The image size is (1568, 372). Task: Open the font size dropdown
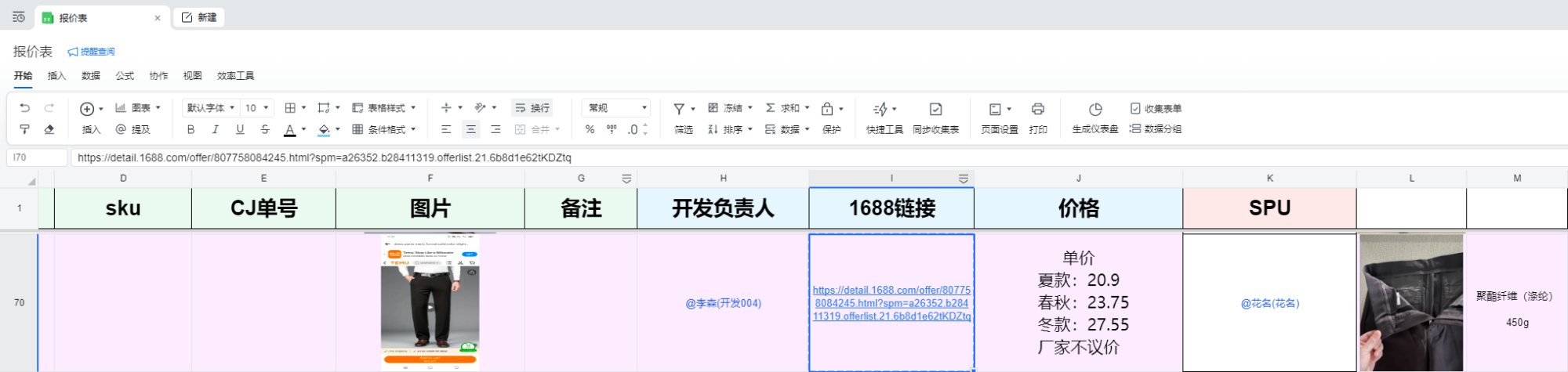[x=257, y=108]
